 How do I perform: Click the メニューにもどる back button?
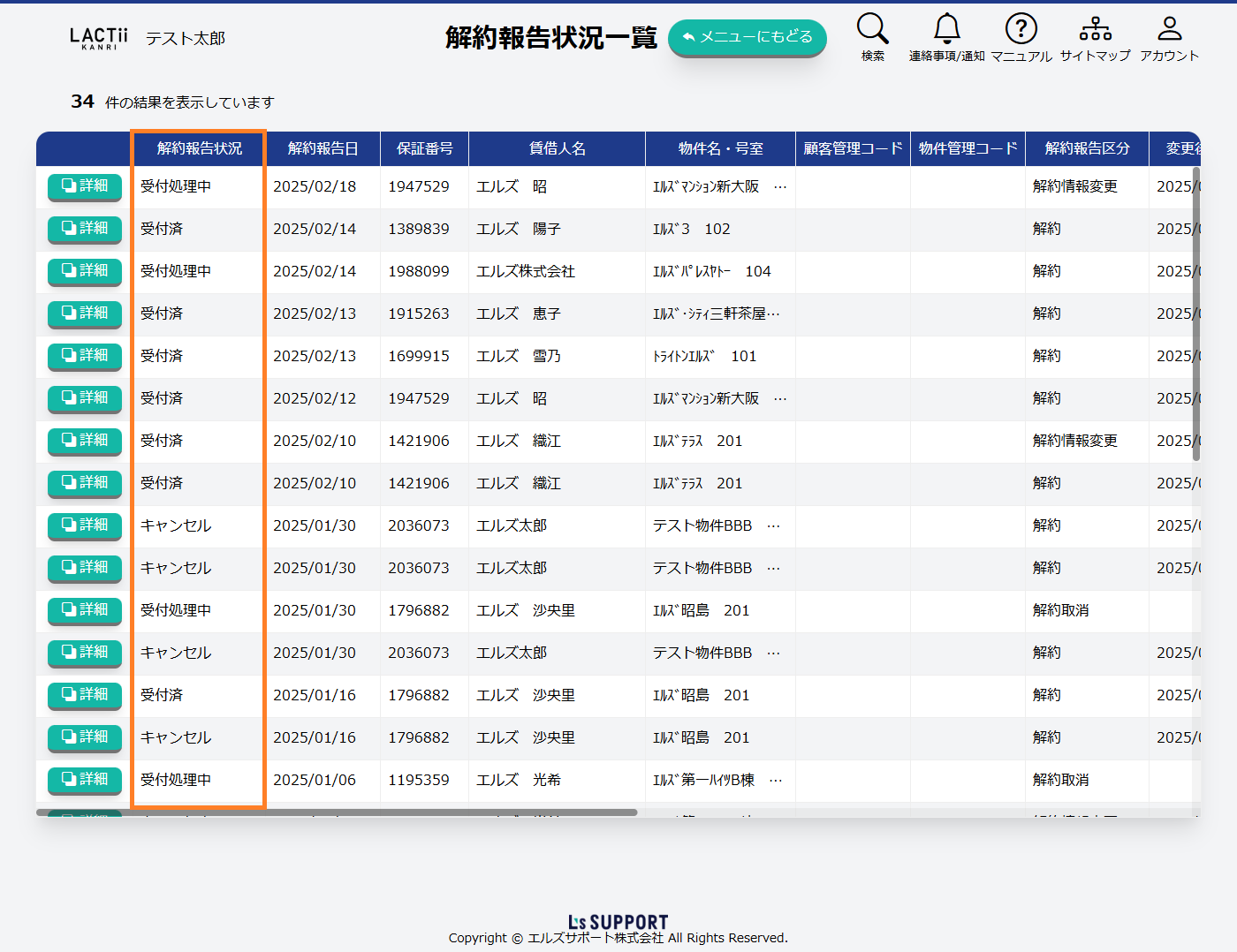click(747, 37)
